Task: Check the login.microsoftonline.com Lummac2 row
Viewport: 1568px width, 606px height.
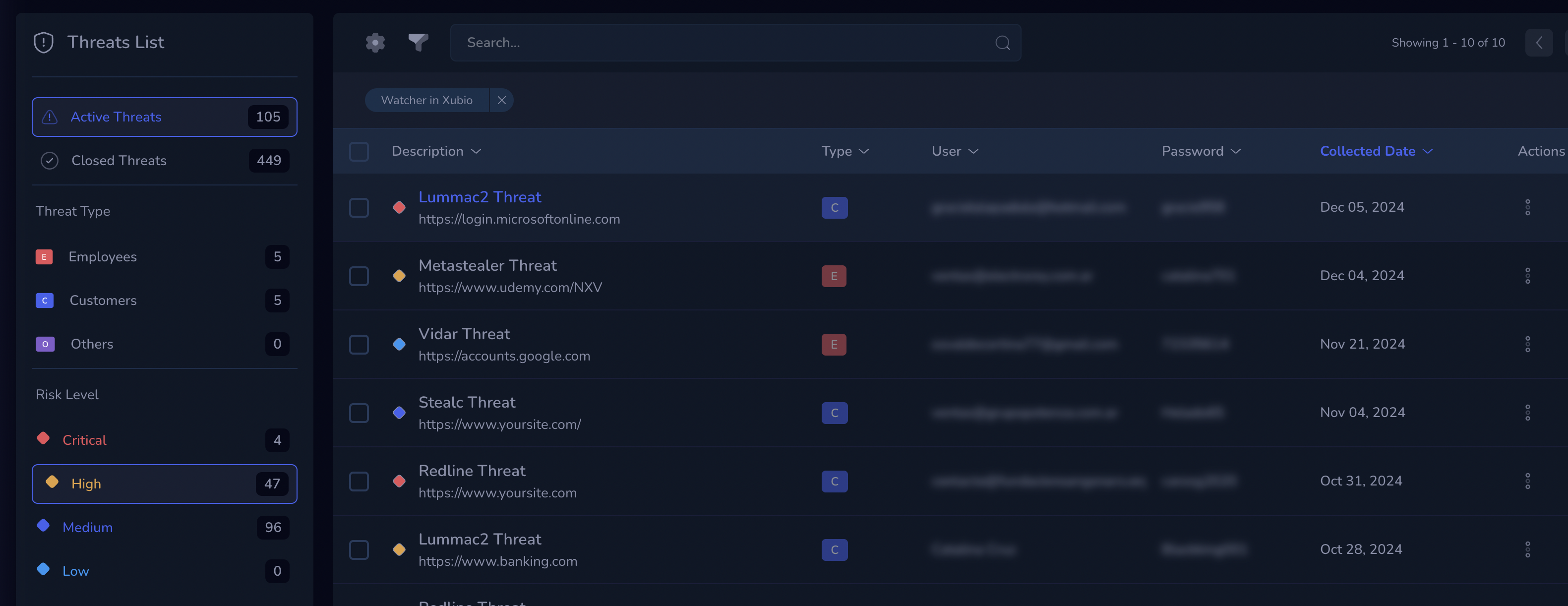Action: pyautogui.click(x=359, y=207)
